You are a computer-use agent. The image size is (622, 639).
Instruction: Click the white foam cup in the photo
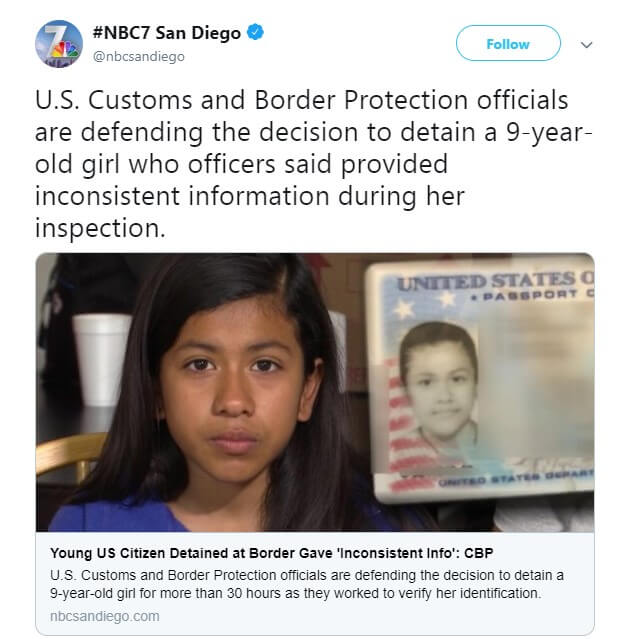[x=101, y=359]
